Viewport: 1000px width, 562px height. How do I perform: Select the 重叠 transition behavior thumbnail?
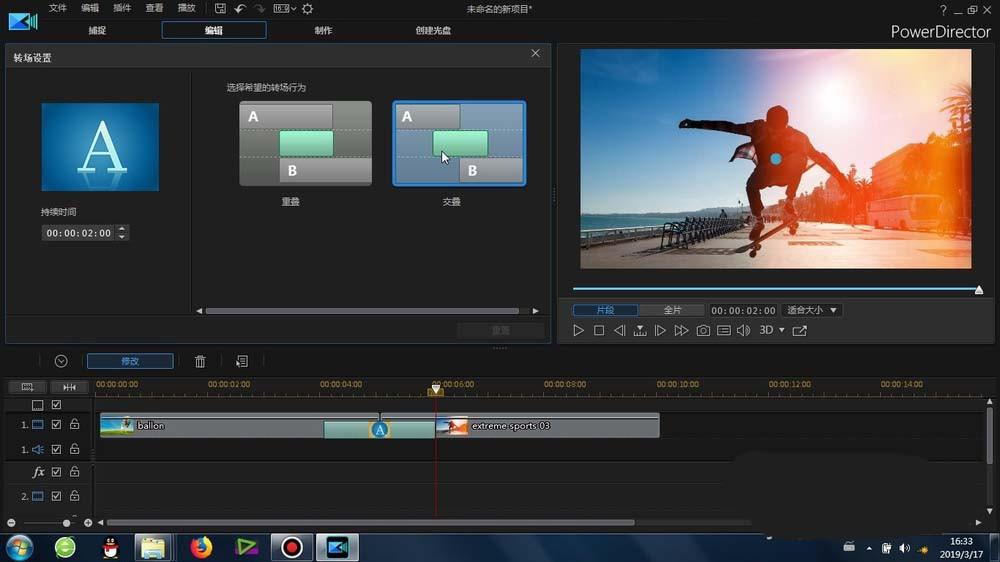(305, 143)
